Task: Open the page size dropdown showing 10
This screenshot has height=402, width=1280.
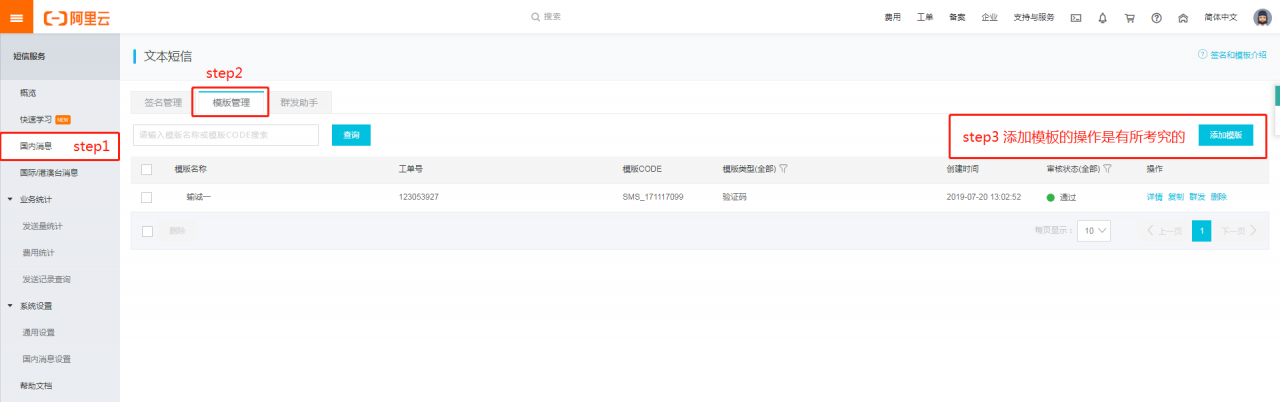Action: tap(1094, 231)
